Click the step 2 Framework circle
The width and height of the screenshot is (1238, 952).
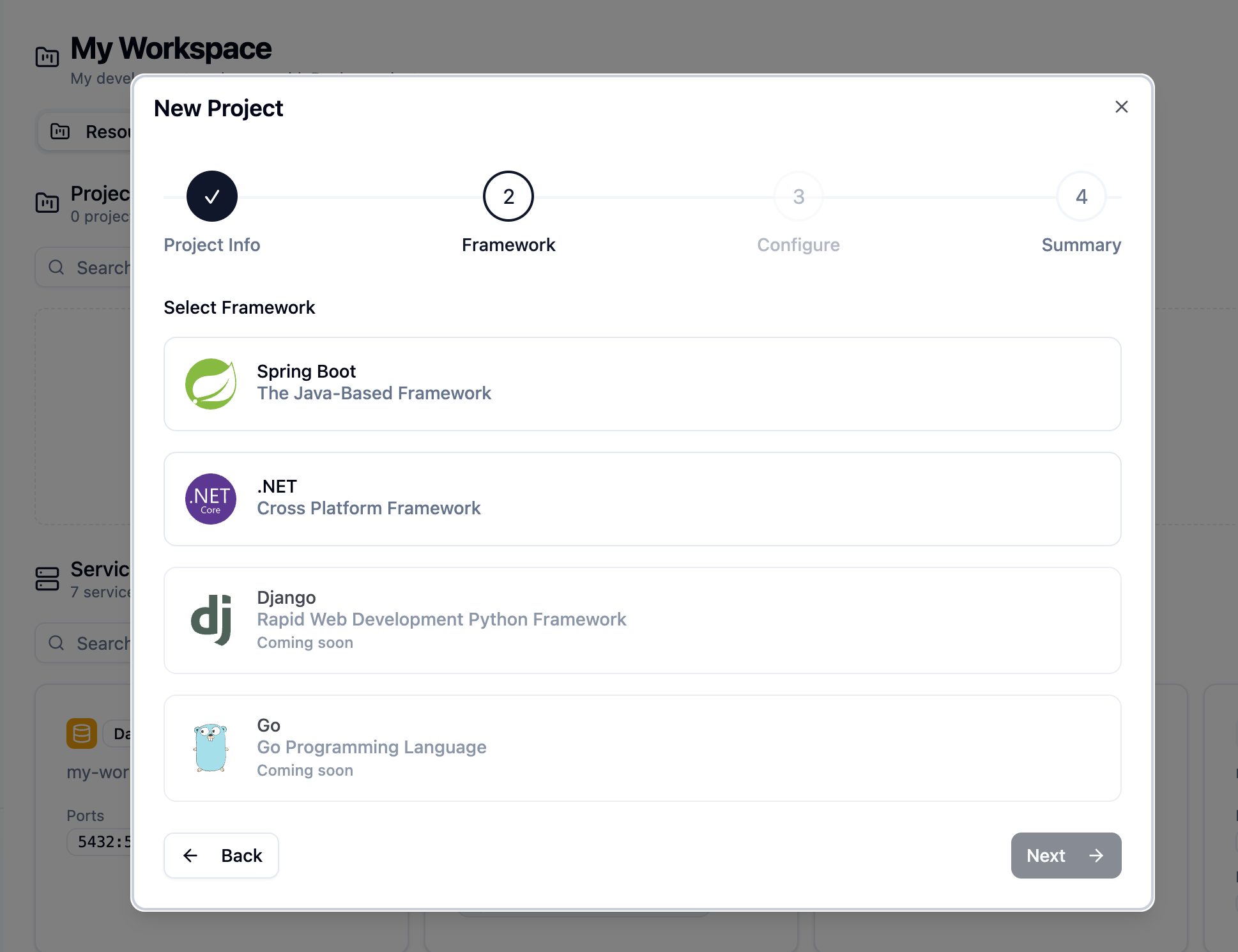pyautogui.click(x=508, y=196)
